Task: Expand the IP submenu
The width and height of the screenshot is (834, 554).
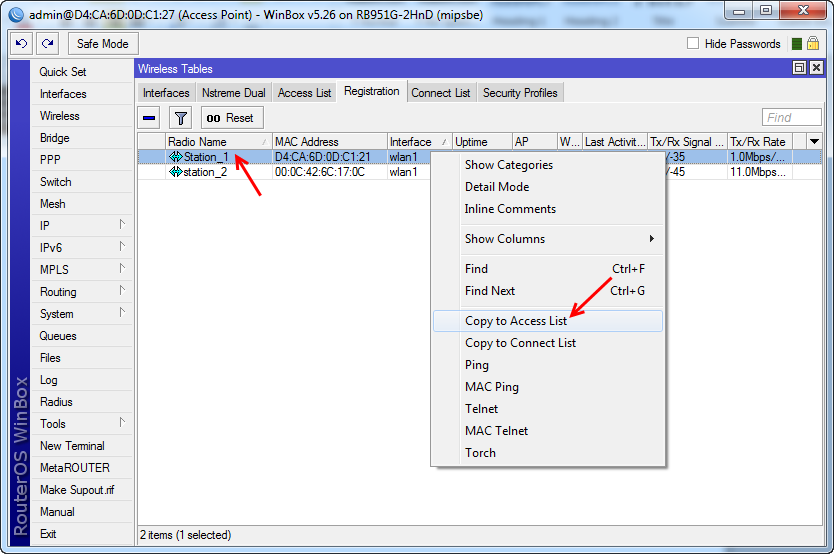Action: point(122,224)
